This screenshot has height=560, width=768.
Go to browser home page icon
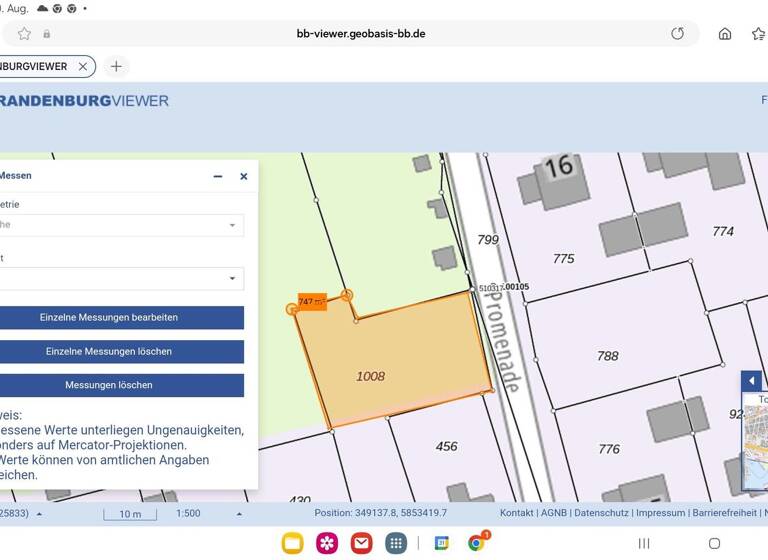[x=725, y=33]
